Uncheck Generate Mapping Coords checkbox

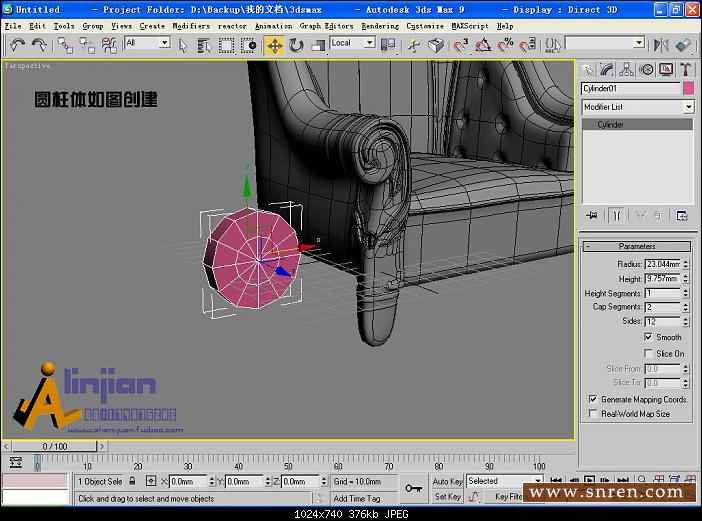(593, 399)
